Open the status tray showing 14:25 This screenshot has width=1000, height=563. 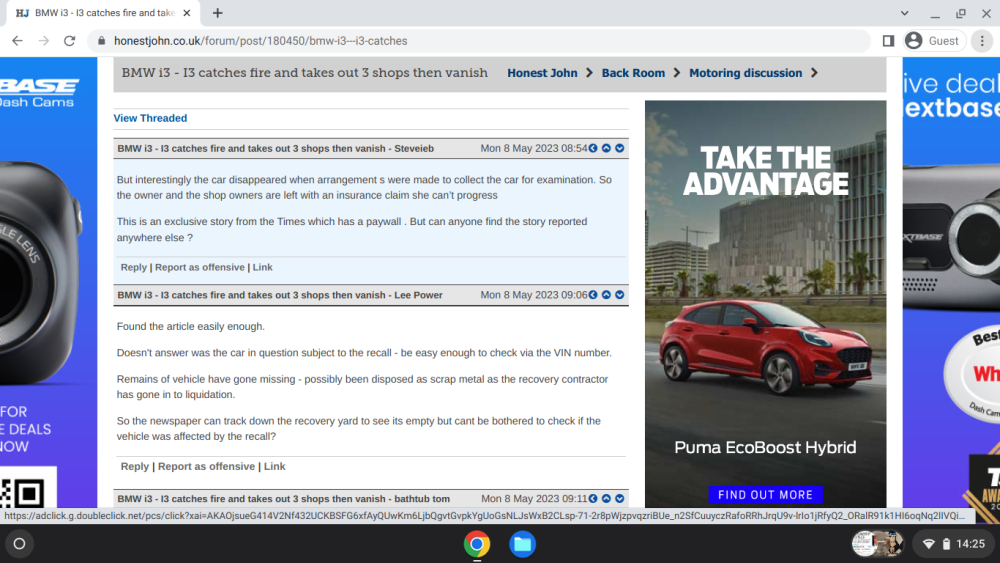coord(954,544)
